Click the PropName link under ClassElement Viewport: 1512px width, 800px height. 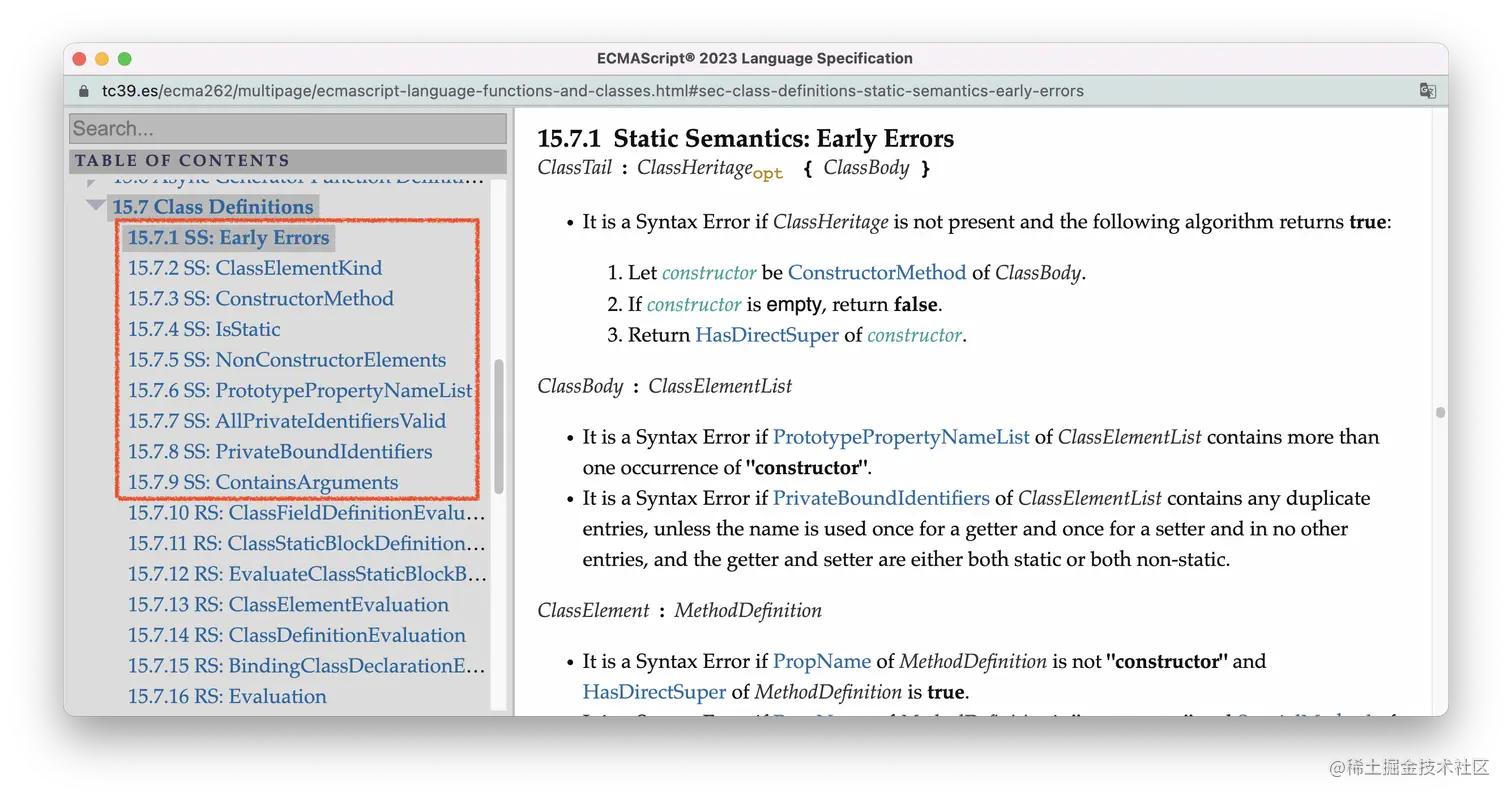coord(822,661)
